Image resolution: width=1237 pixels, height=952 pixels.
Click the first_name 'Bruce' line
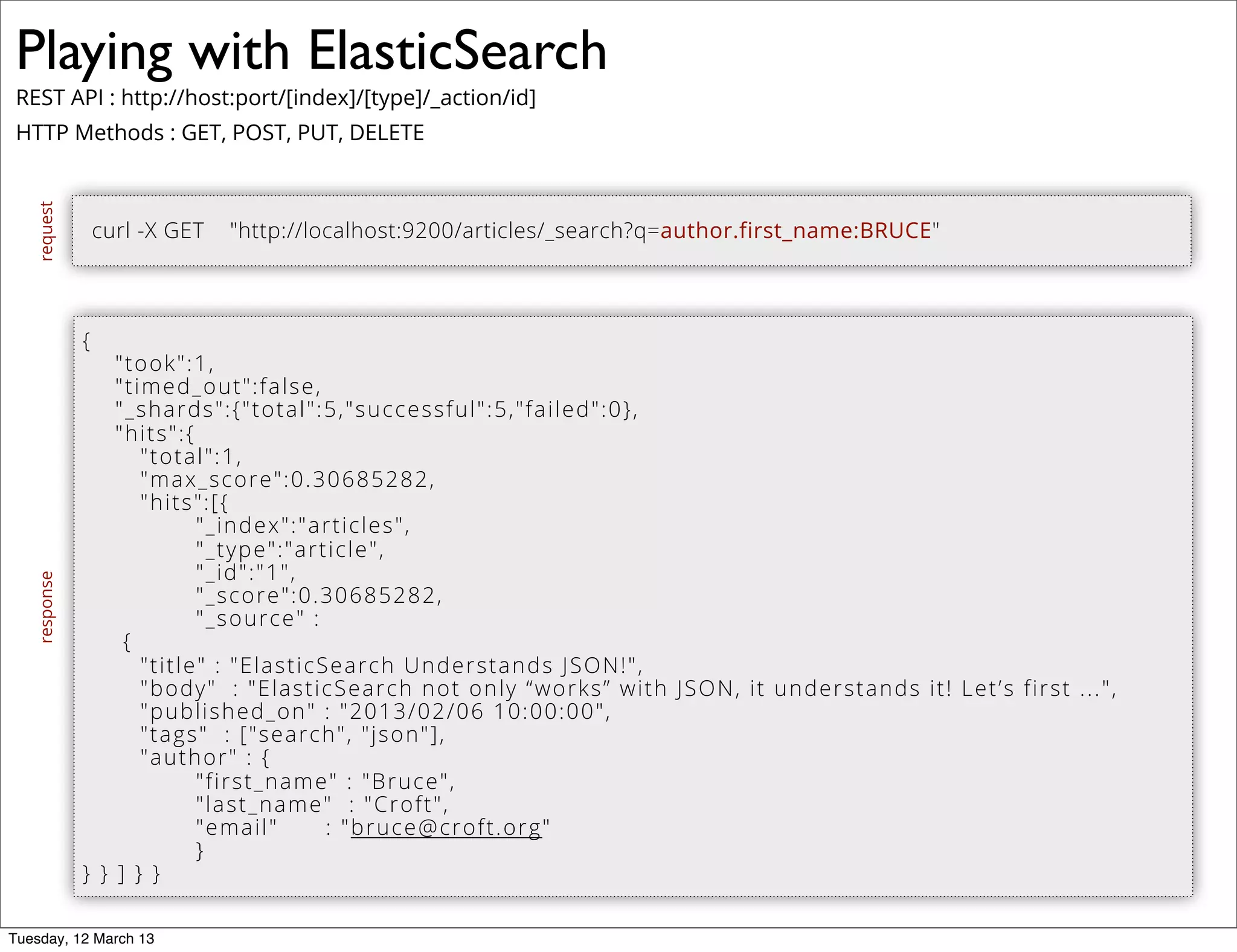(x=325, y=782)
